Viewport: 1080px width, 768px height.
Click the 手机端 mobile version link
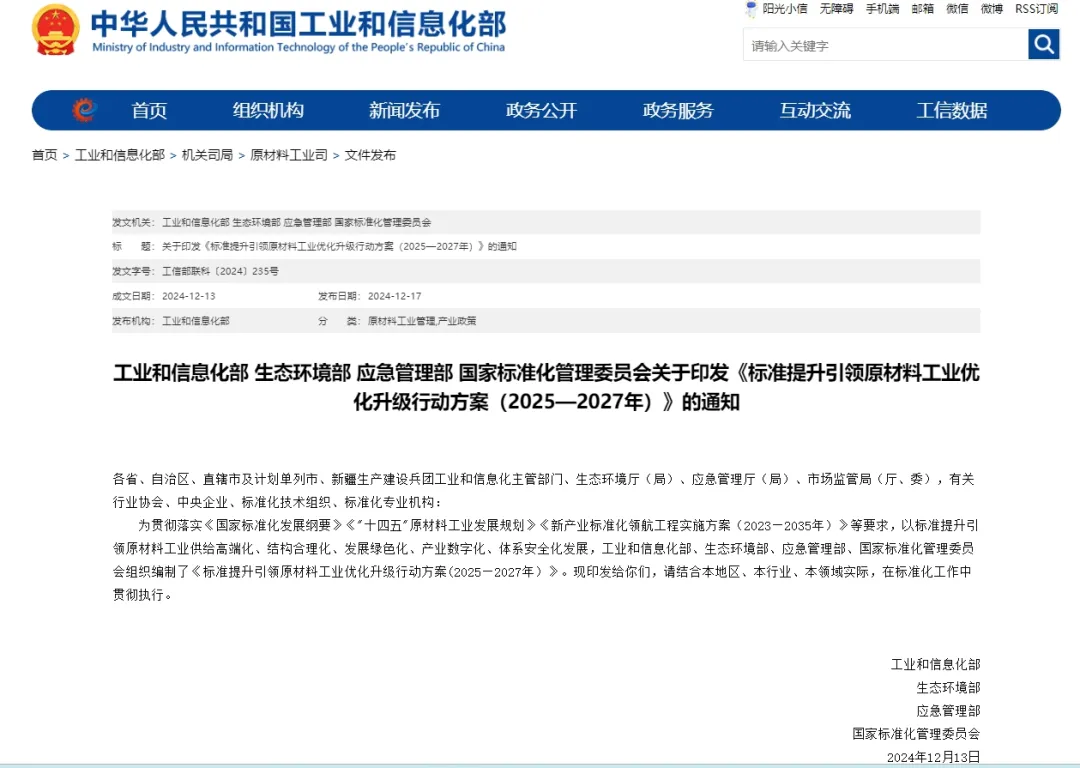click(882, 9)
